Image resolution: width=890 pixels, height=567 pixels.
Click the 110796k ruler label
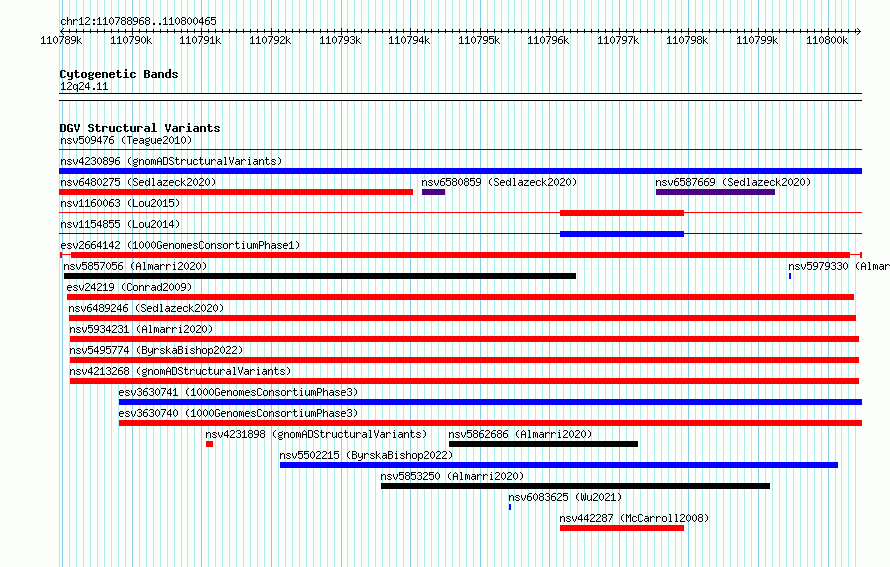coord(548,40)
